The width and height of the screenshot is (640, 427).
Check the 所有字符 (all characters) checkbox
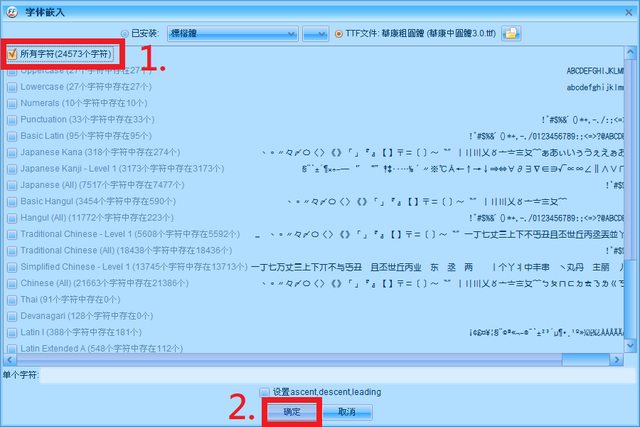12,53
